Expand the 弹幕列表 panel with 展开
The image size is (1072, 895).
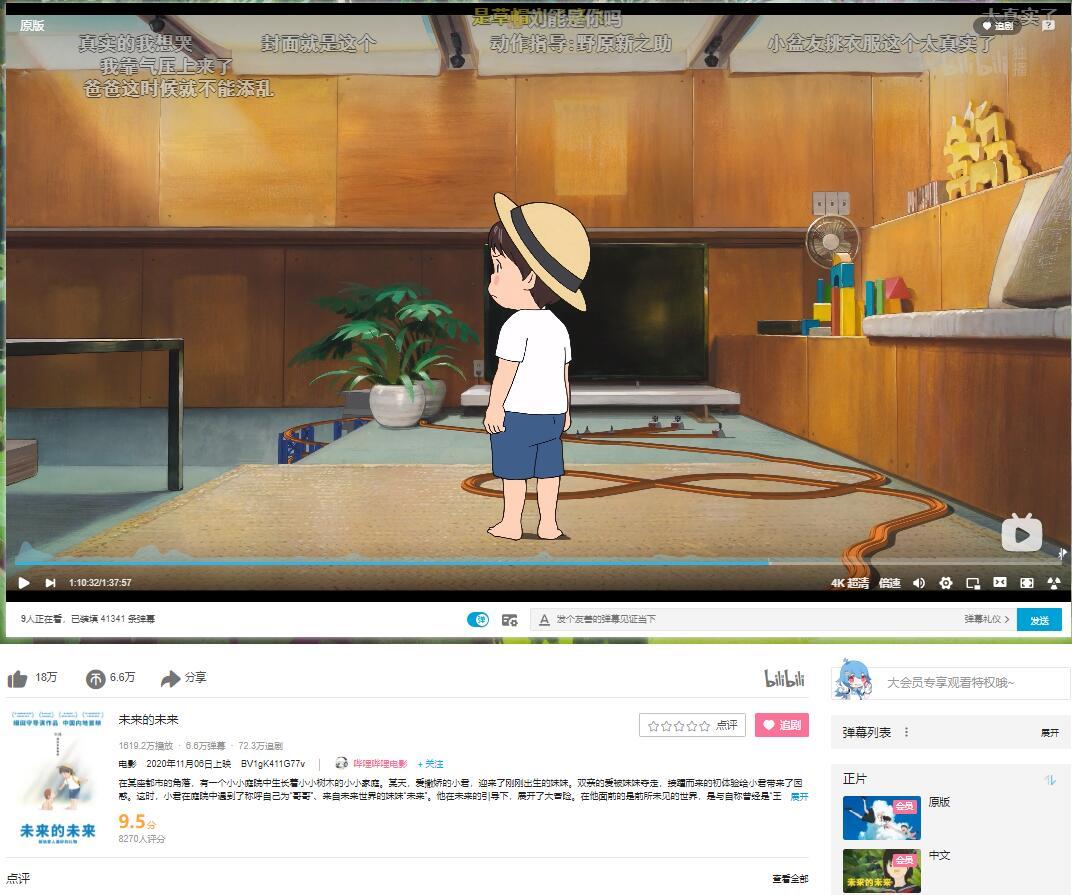(x=1049, y=732)
